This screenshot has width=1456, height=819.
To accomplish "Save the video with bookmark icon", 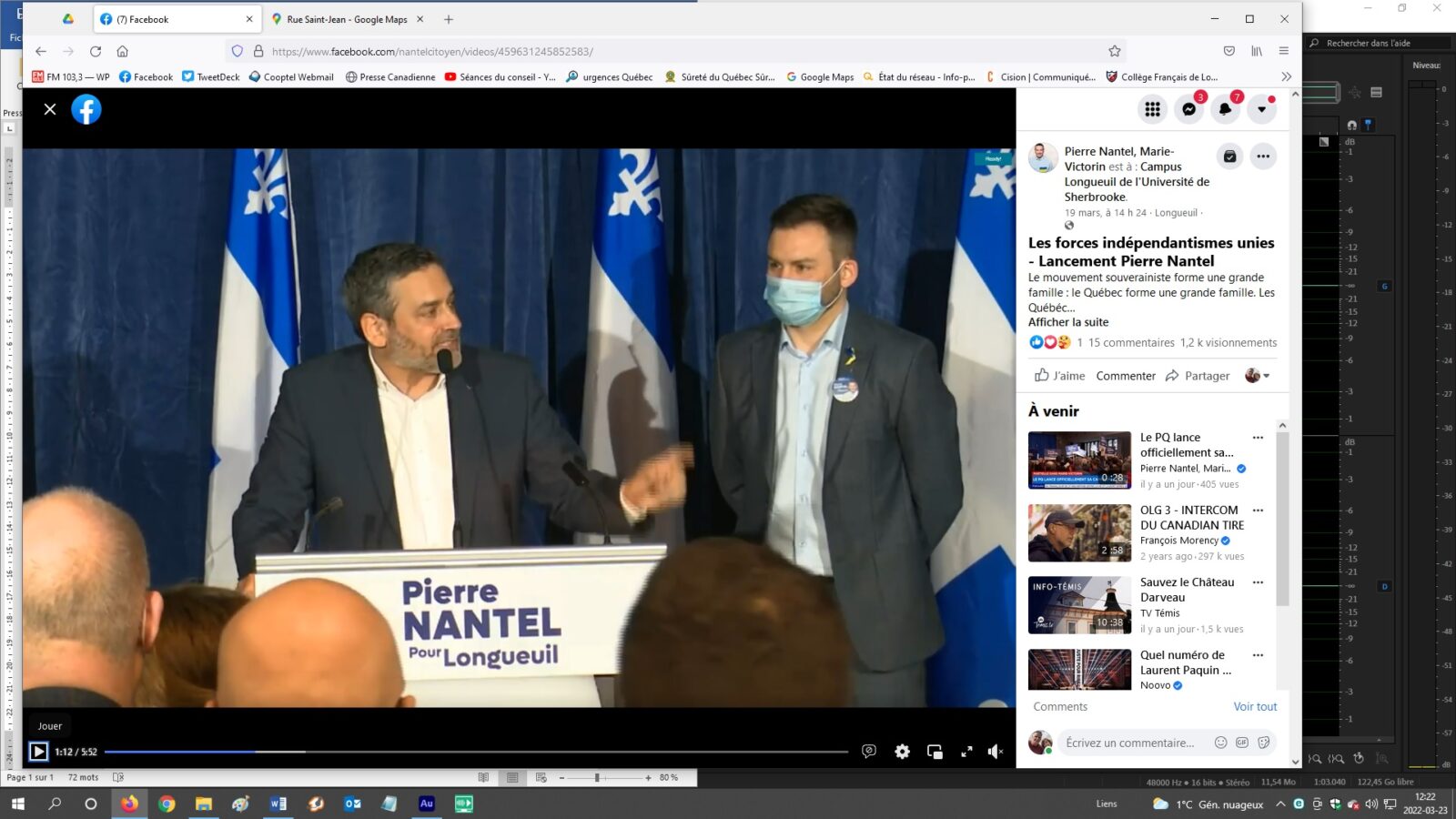I will tap(1229, 157).
